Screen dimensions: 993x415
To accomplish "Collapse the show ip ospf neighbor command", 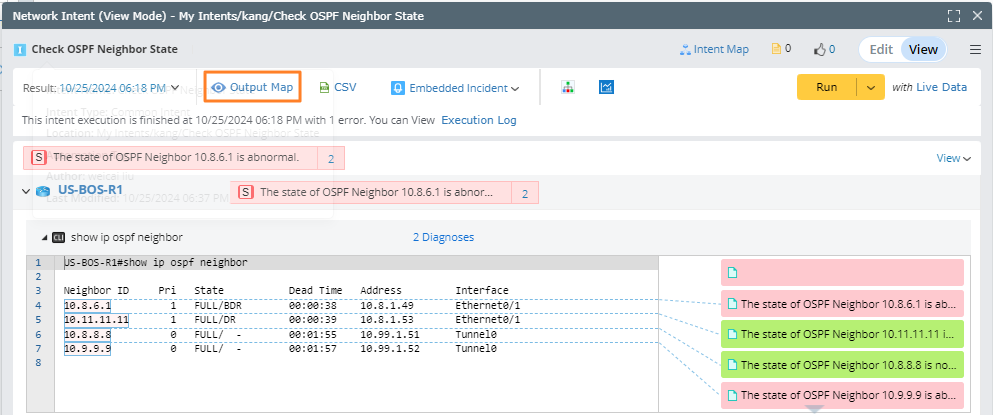I will pos(44,238).
